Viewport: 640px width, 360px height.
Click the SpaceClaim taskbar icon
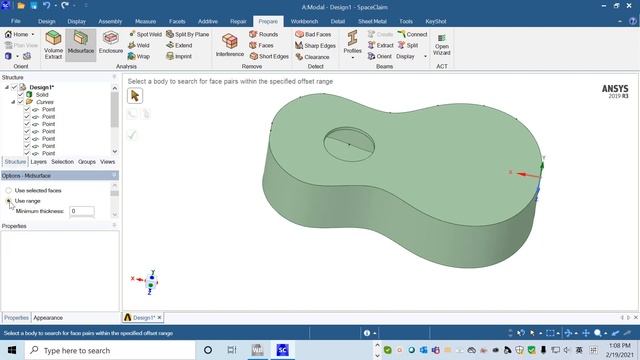(x=282, y=350)
